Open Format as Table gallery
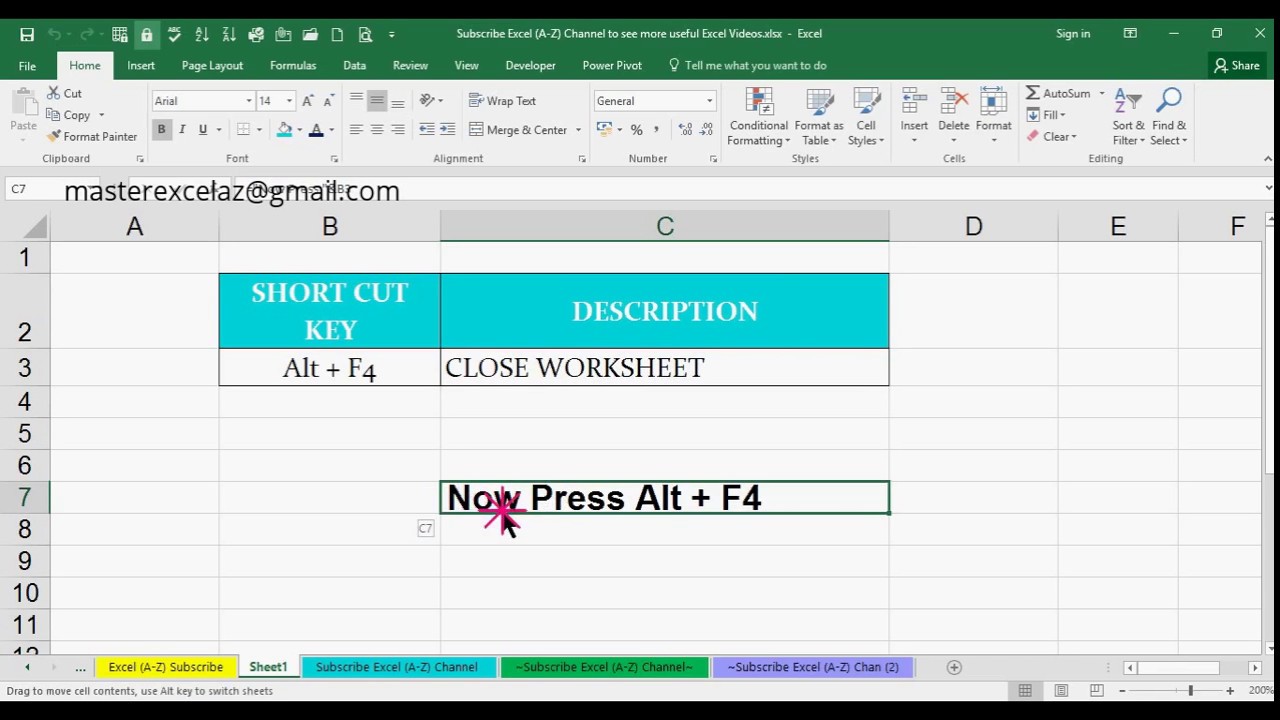 pyautogui.click(x=819, y=118)
